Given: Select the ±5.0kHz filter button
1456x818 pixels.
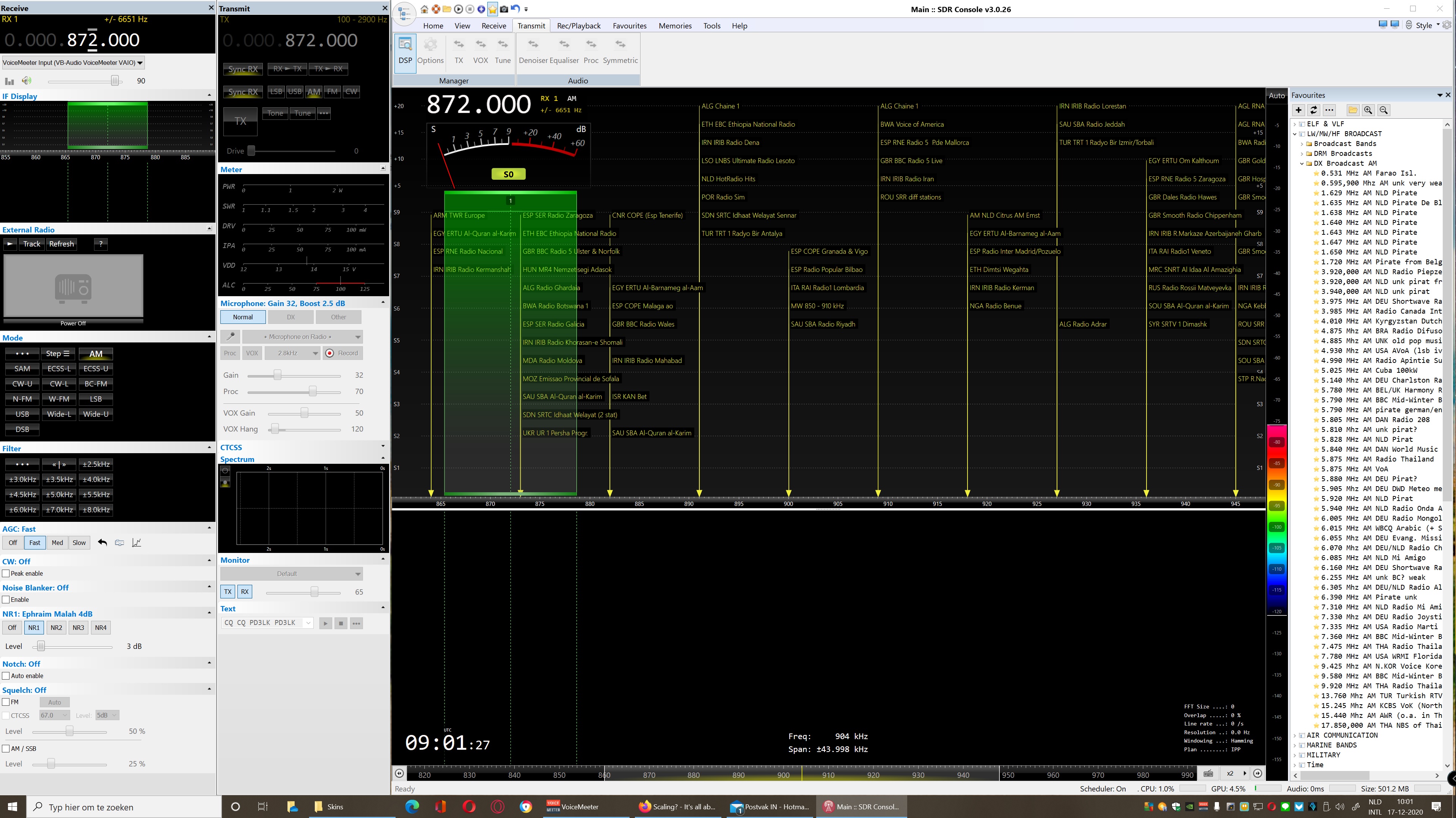Looking at the screenshot, I should 59,495.
